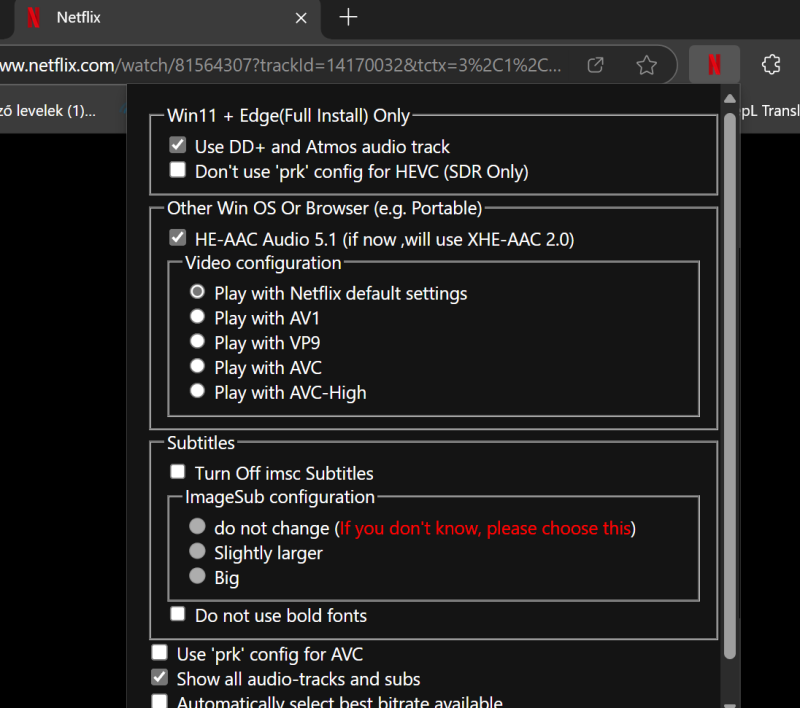Select Play with AVC-High option
Viewport: 800px width, 708px height.
coord(198,392)
